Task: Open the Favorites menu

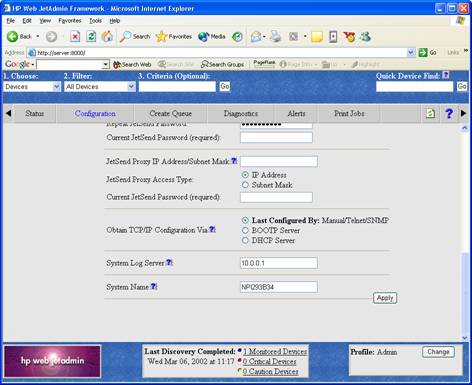Action: pos(70,21)
